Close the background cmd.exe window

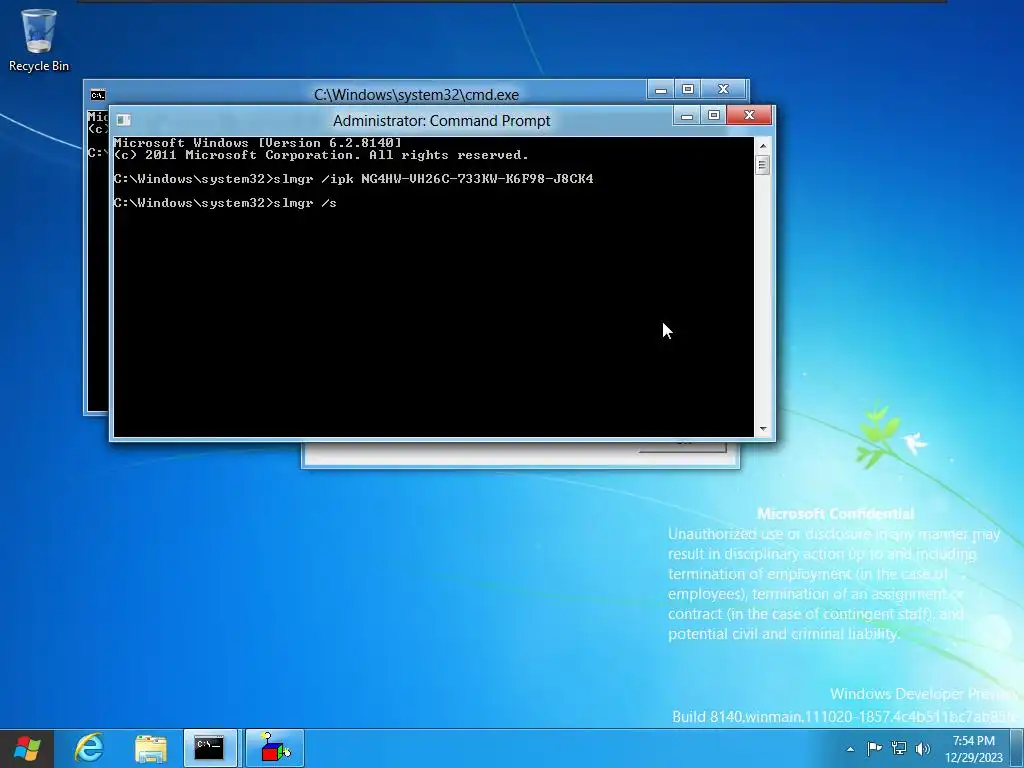coord(723,89)
